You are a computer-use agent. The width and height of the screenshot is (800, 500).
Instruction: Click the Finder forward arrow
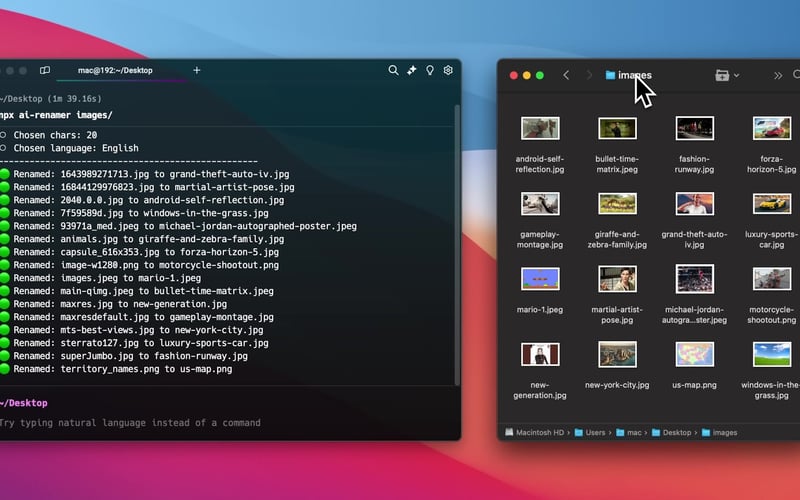[x=589, y=76]
